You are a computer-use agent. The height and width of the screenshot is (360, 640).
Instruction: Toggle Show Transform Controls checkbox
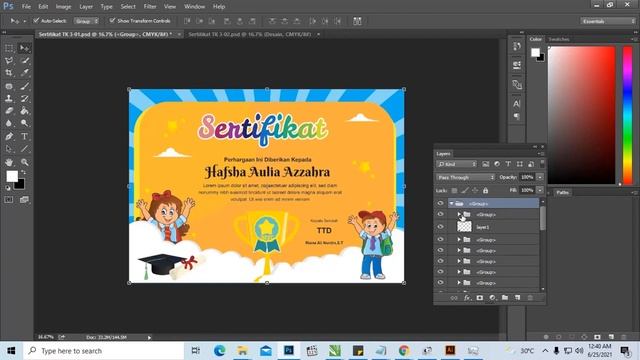click(x=112, y=20)
